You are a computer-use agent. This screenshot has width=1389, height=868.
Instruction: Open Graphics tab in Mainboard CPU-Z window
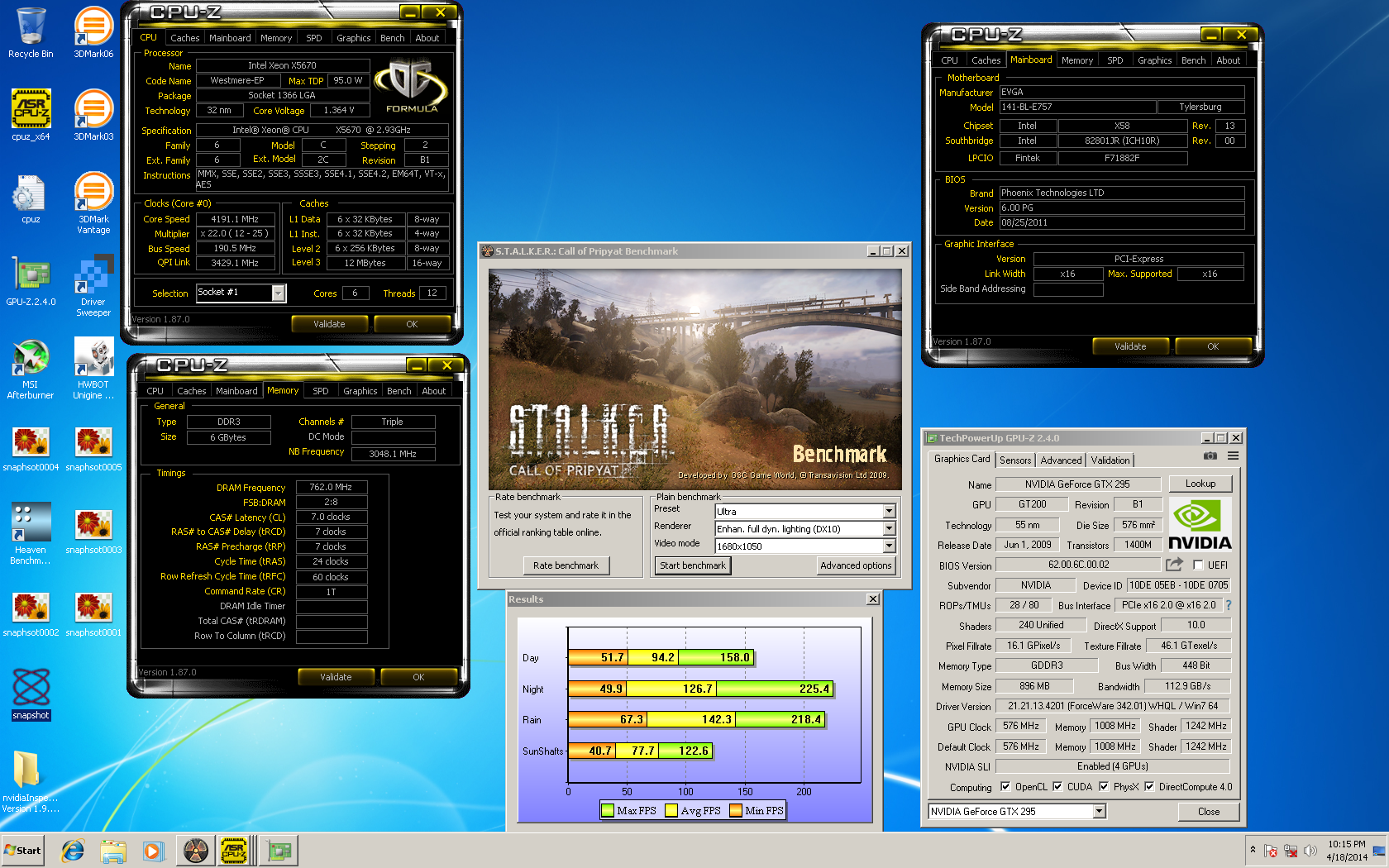click(1154, 60)
